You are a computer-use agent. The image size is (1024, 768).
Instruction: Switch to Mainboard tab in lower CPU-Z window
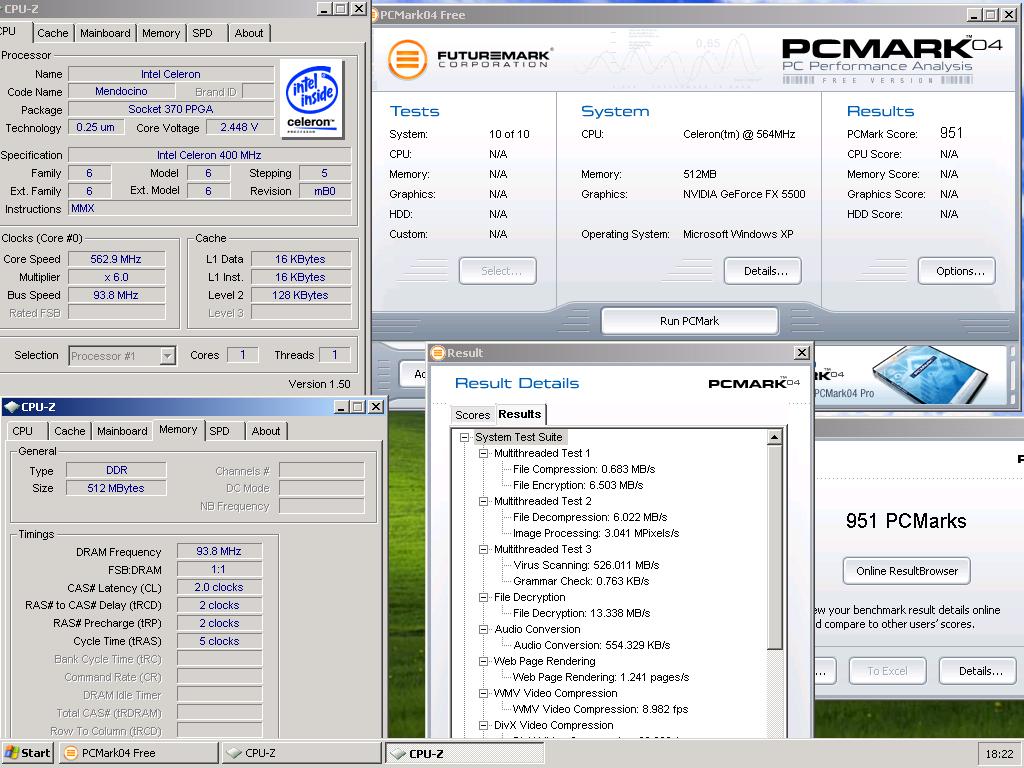[x=122, y=431]
